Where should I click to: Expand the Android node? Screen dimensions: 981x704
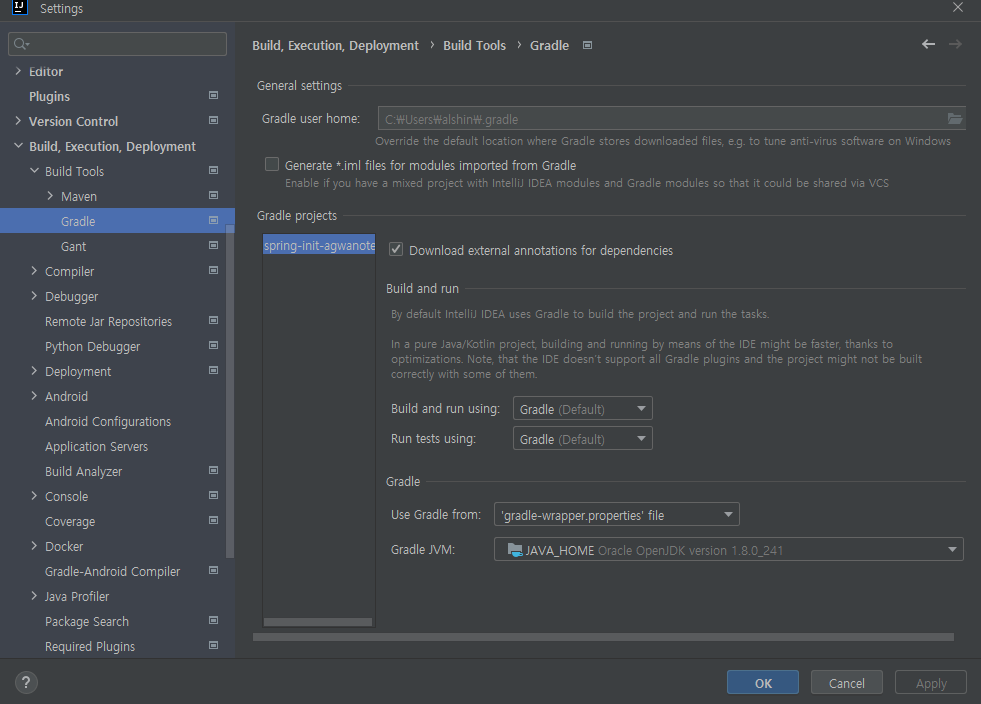tap(34, 396)
